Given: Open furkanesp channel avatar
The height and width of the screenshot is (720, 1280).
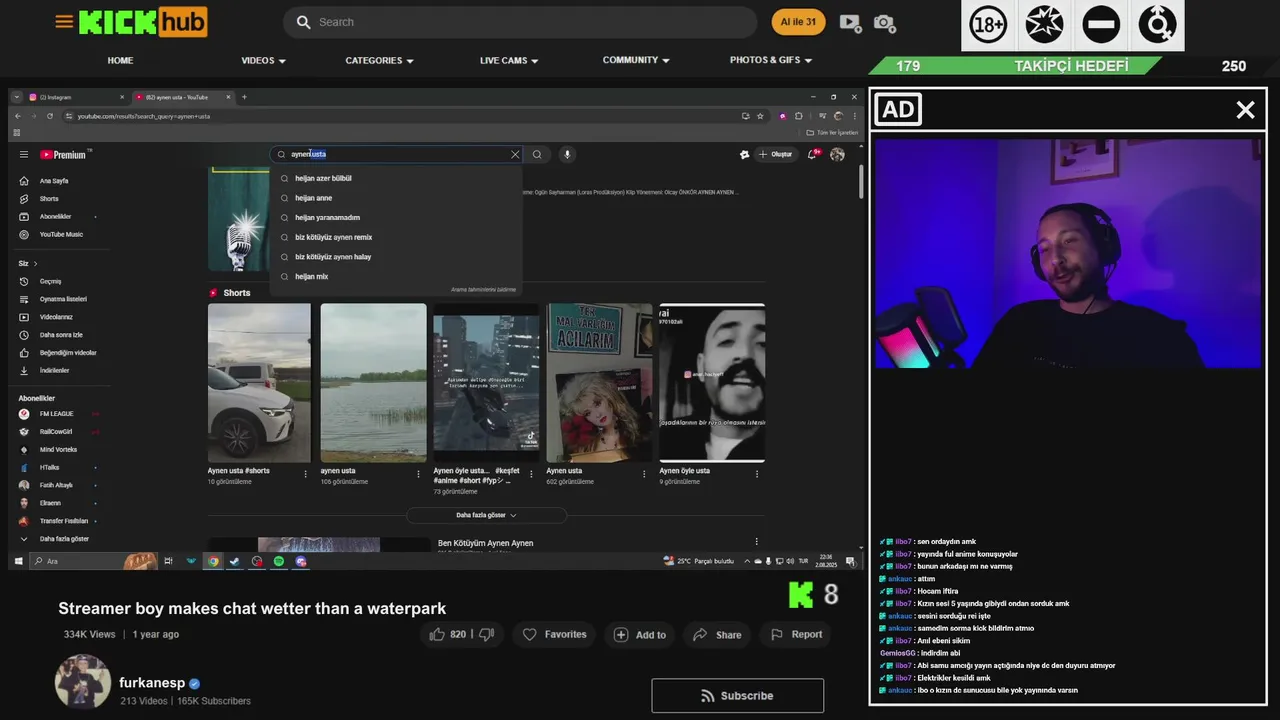Looking at the screenshot, I should click(82, 682).
